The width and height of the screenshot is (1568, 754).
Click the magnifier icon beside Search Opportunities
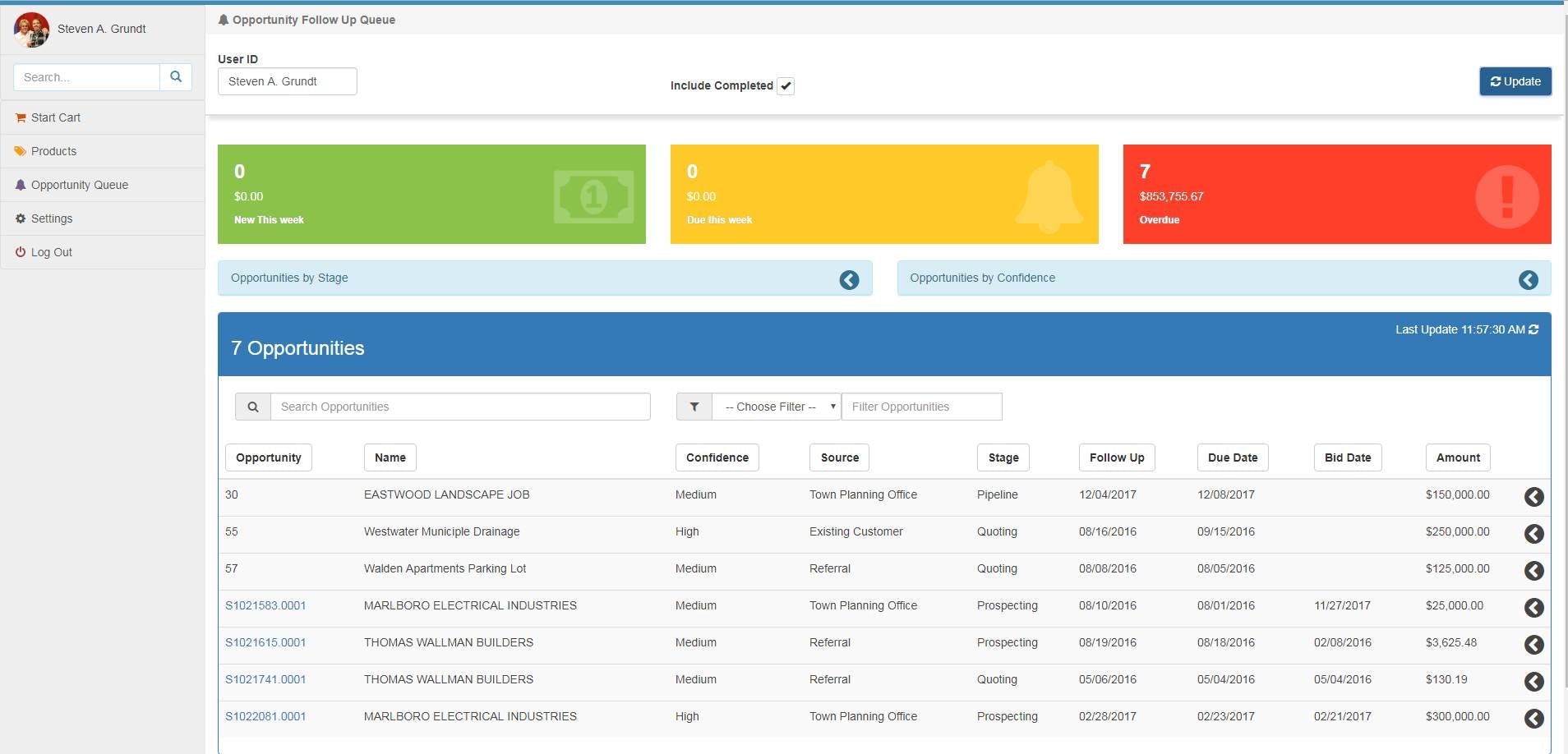tap(253, 407)
